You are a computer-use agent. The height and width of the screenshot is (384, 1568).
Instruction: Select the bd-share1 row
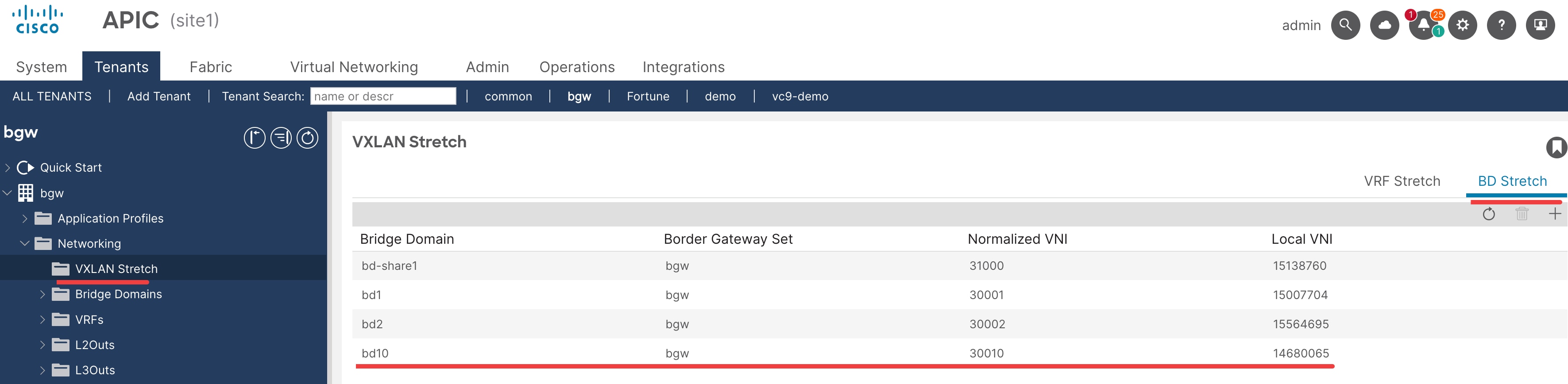point(959,265)
